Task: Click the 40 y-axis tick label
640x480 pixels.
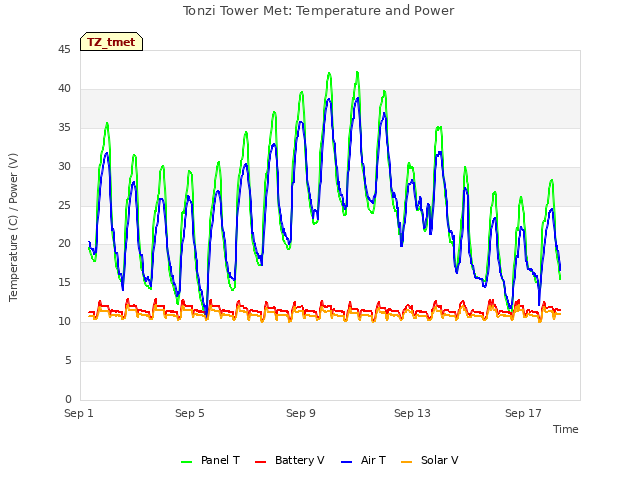Action: pos(64,88)
